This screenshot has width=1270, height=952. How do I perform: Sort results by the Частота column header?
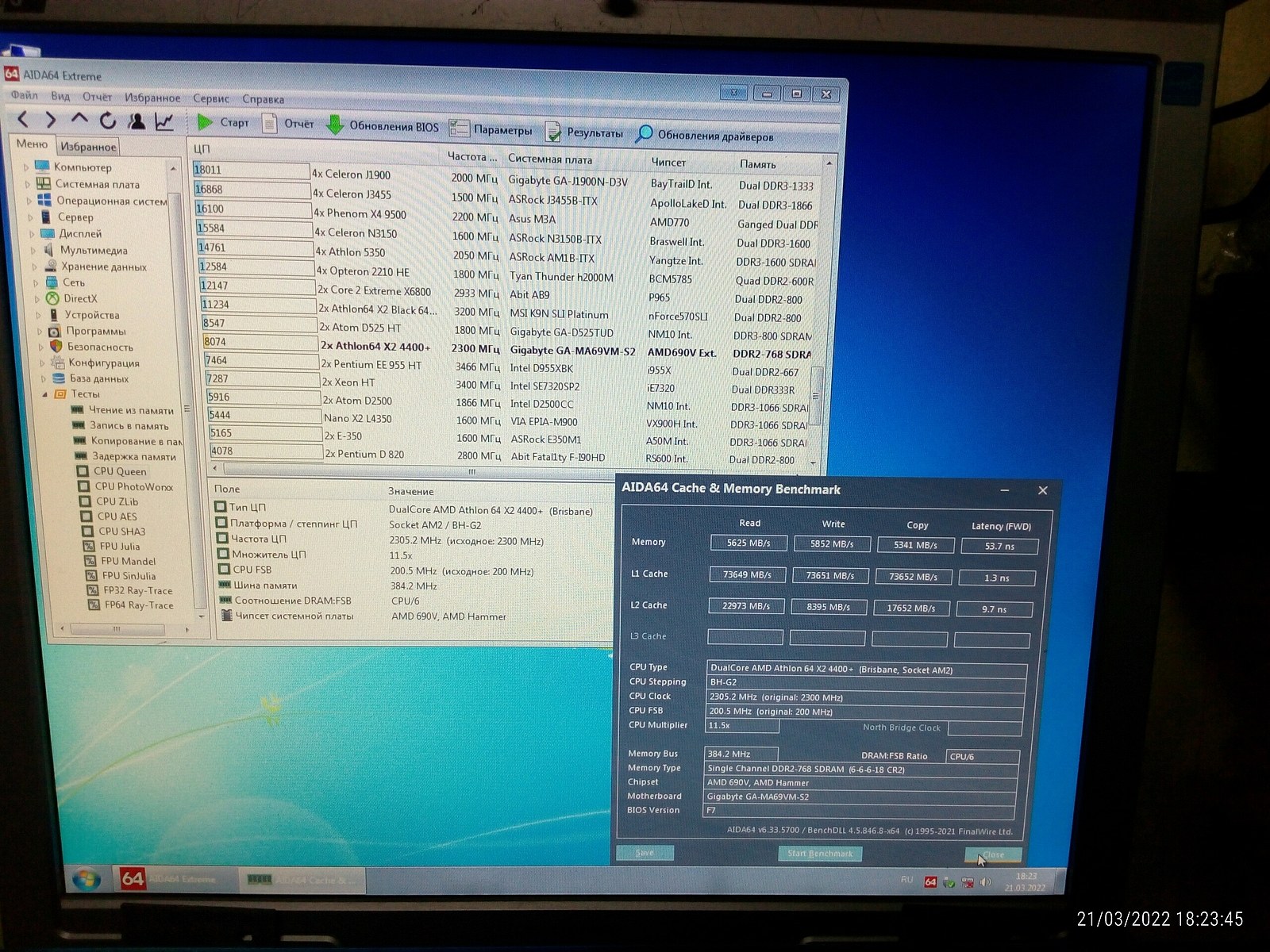tap(472, 157)
